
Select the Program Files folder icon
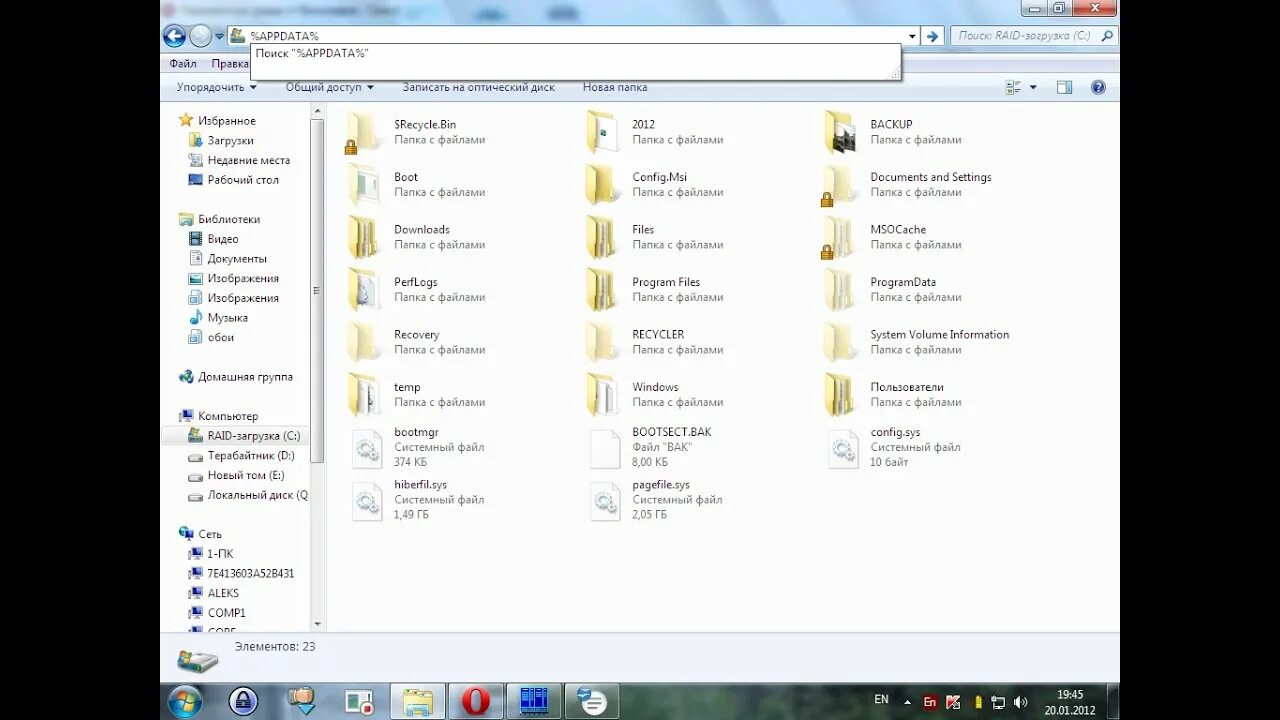(601, 290)
